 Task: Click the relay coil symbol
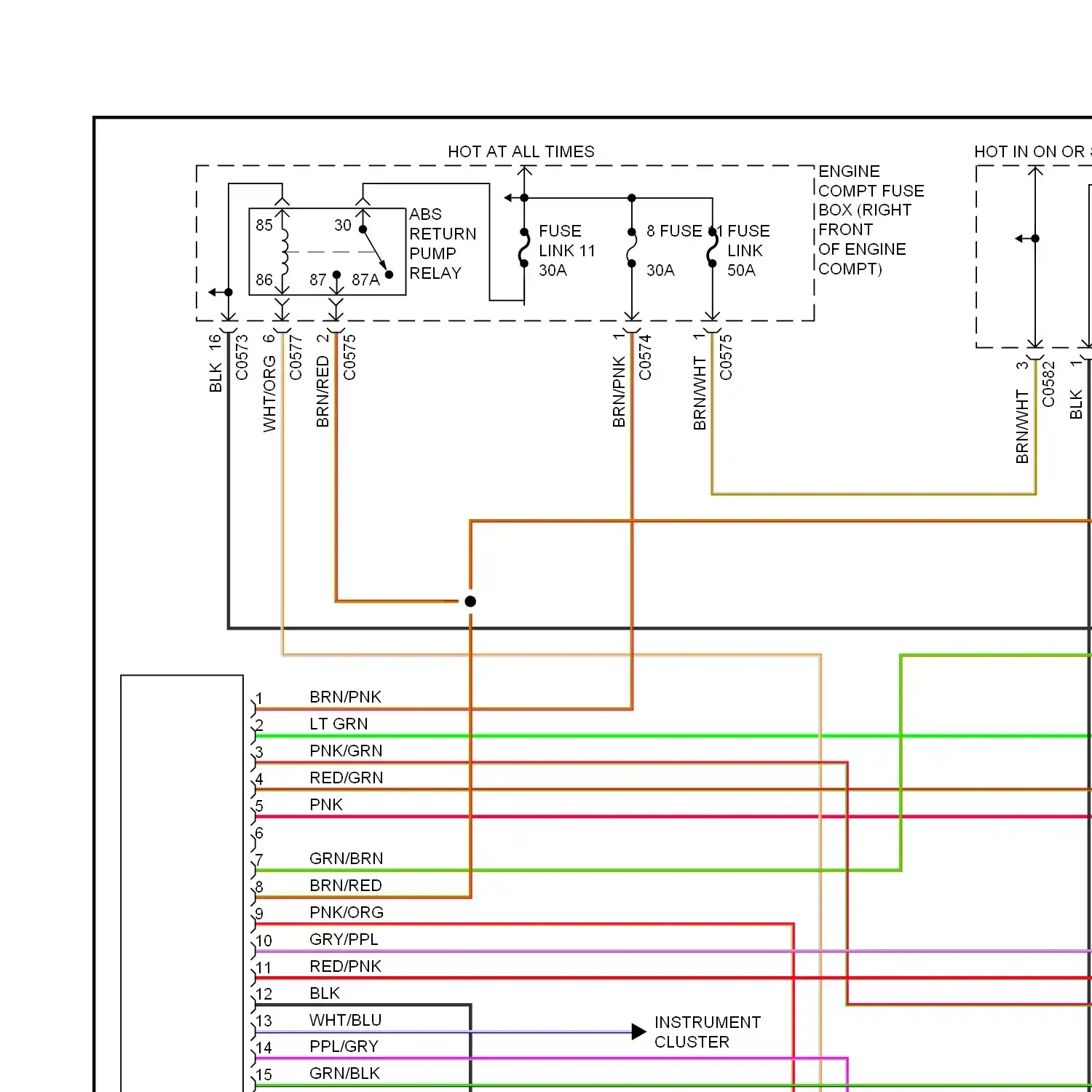point(283,252)
